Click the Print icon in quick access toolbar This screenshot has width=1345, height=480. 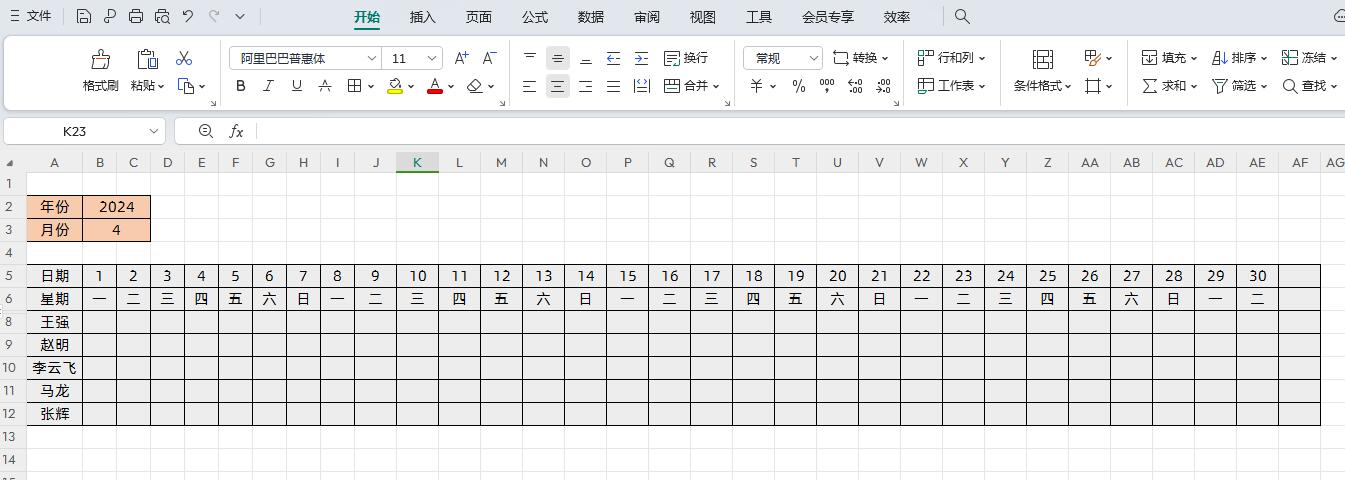(x=136, y=16)
